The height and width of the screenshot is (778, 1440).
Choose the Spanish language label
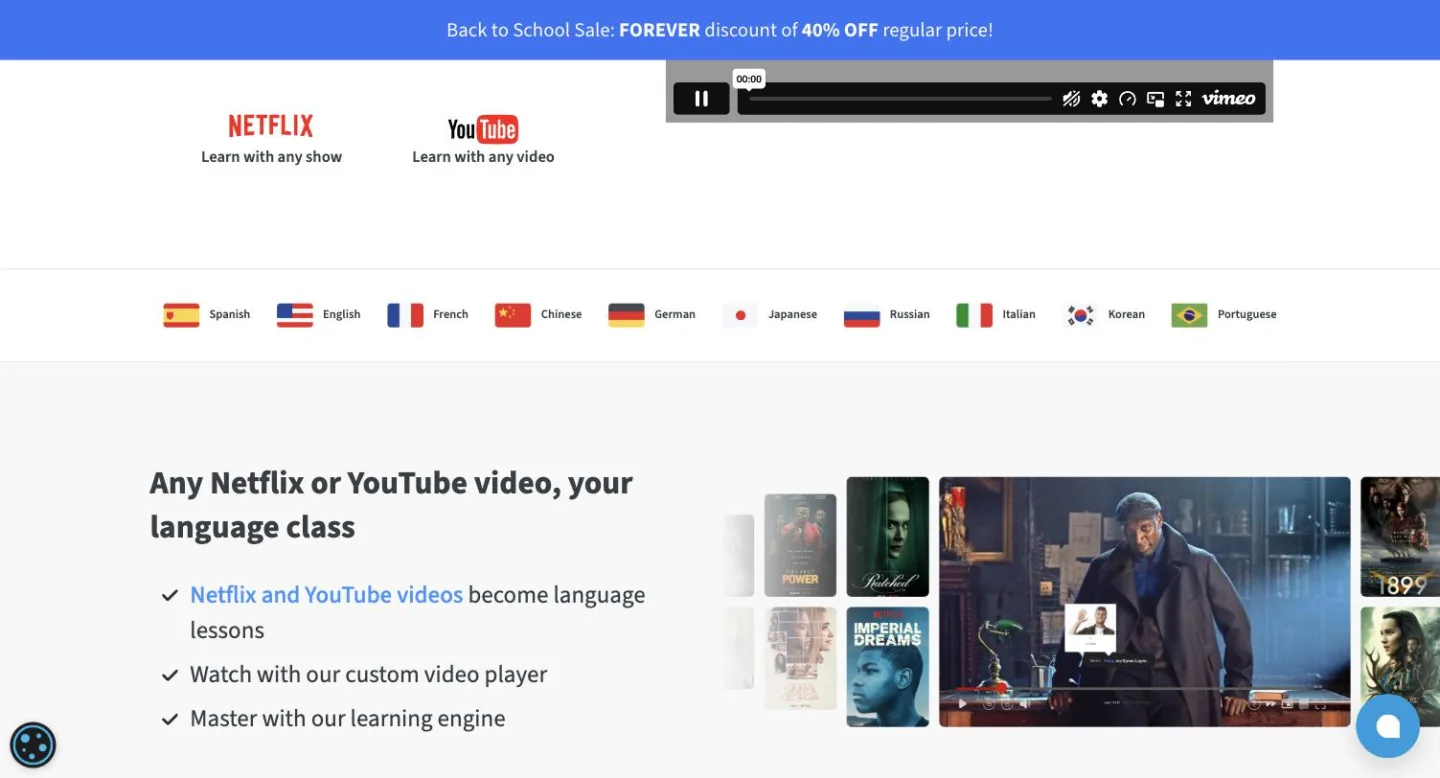tap(230, 314)
